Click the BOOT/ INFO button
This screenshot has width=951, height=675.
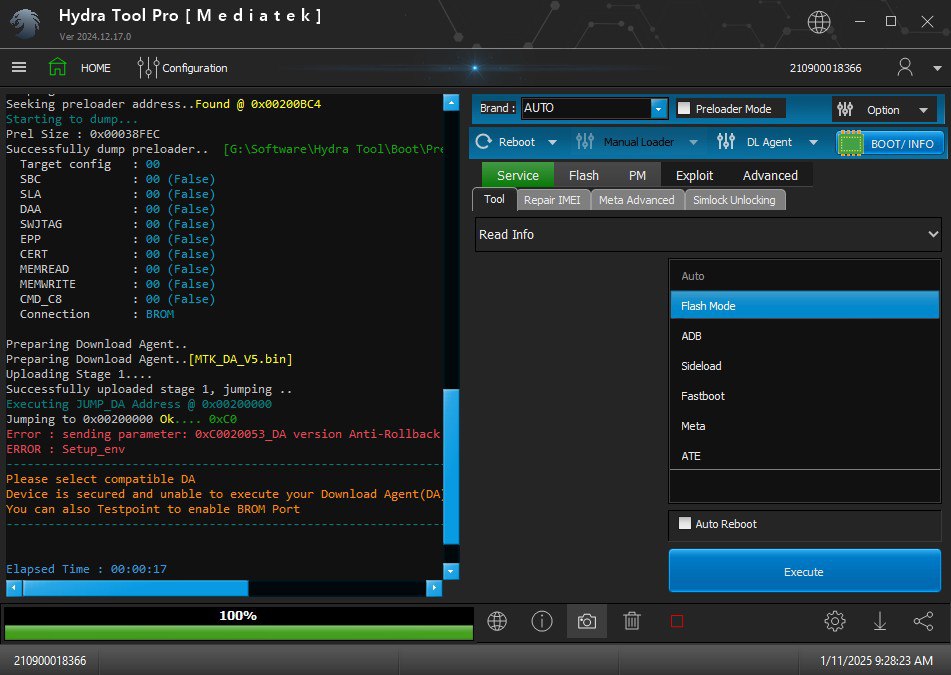890,143
